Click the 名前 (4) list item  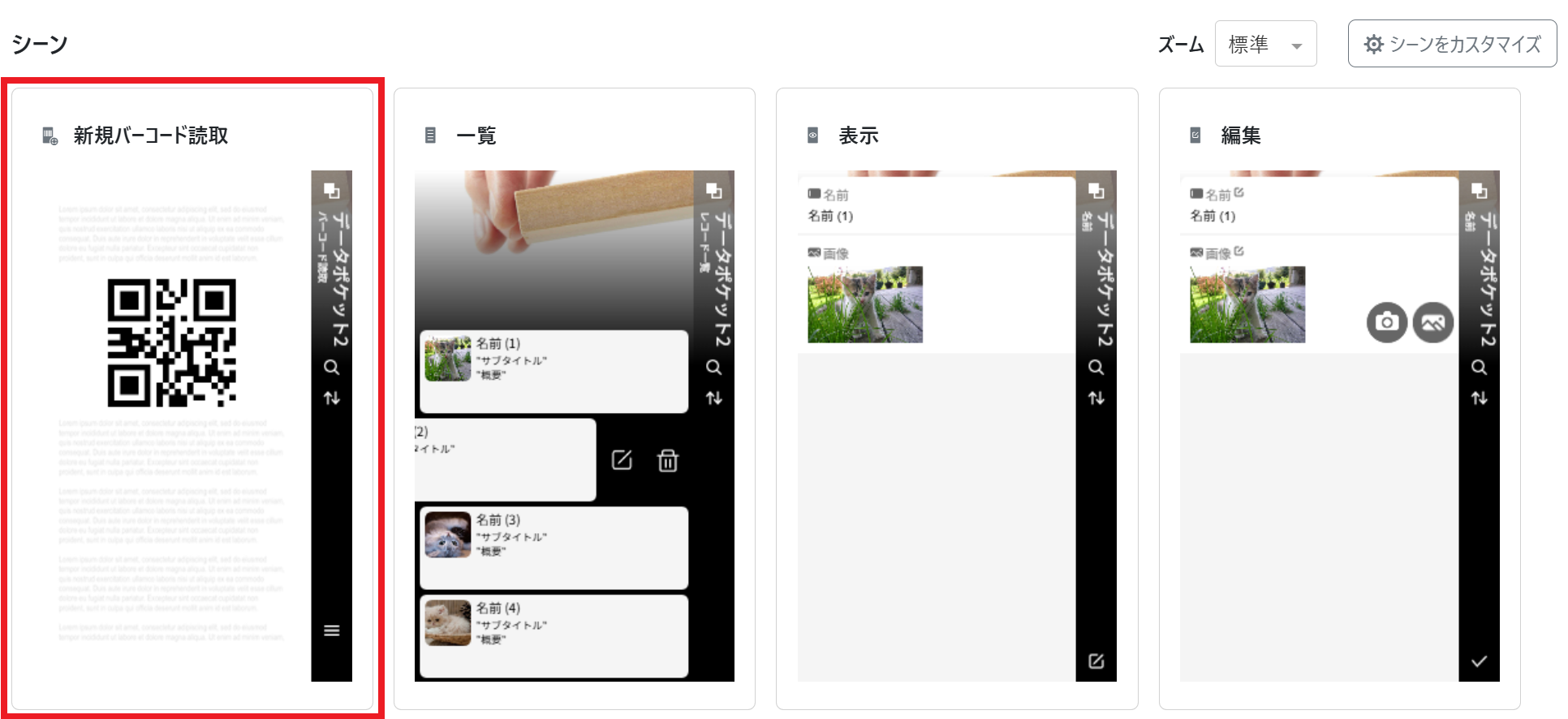[x=554, y=635]
